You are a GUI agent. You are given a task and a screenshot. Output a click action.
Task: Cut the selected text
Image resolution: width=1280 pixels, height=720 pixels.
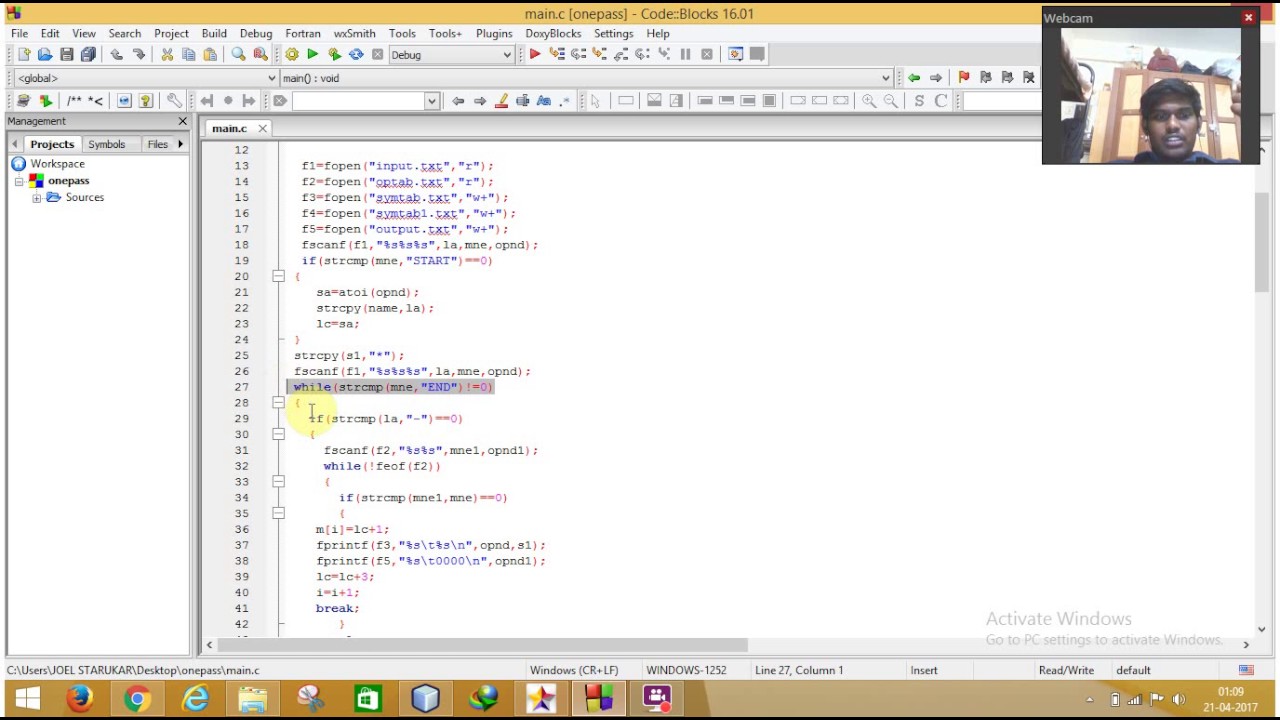click(167, 55)
